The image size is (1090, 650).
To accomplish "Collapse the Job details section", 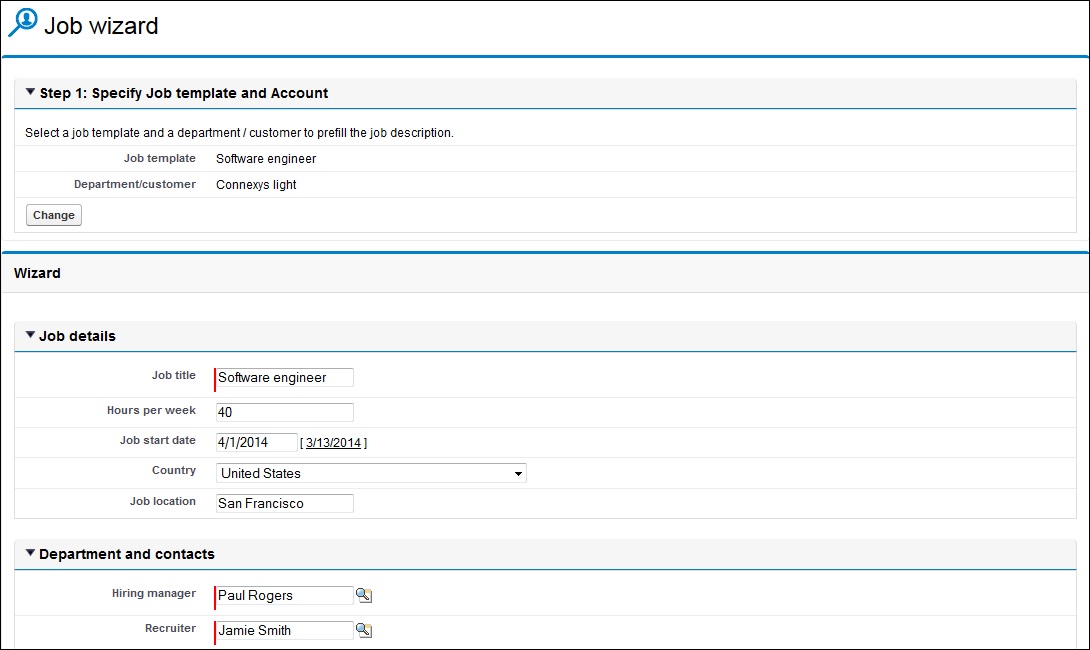I will coord(31,335).
